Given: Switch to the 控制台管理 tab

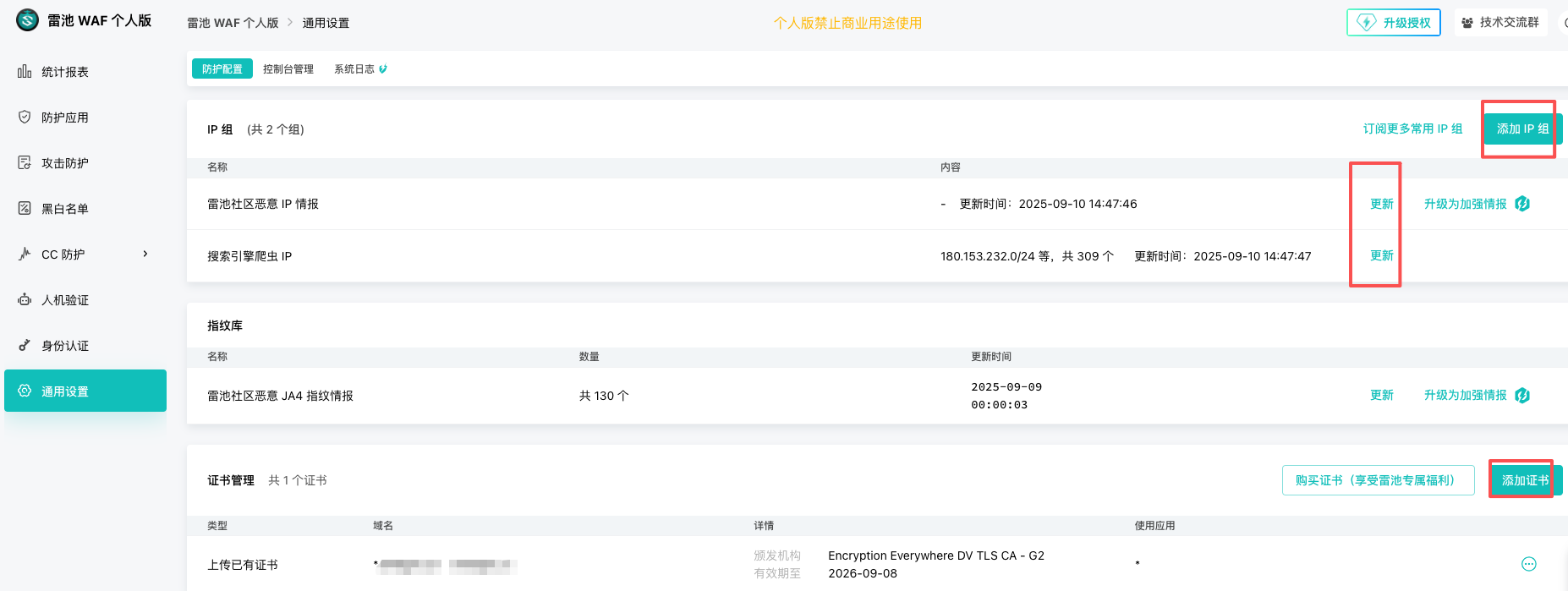Looking at the screenshot, I should 288,69.
